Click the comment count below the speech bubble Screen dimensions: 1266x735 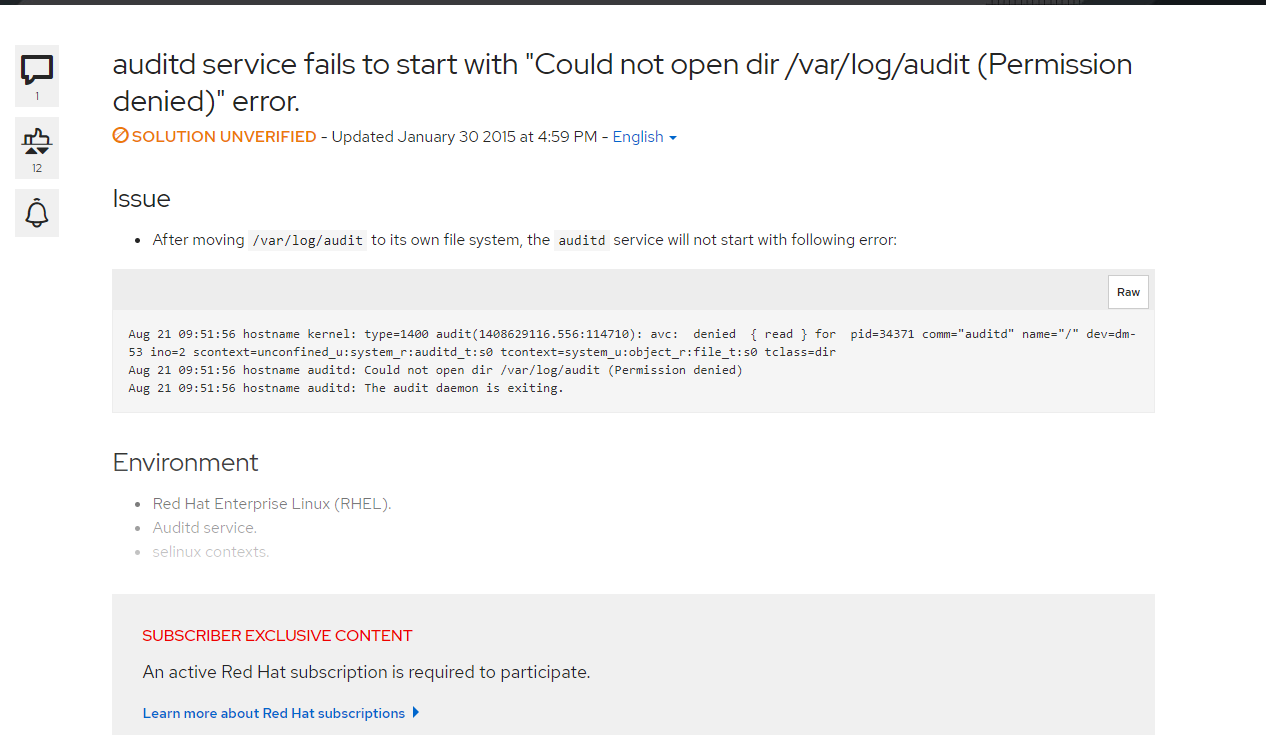(x=37, y=95)
